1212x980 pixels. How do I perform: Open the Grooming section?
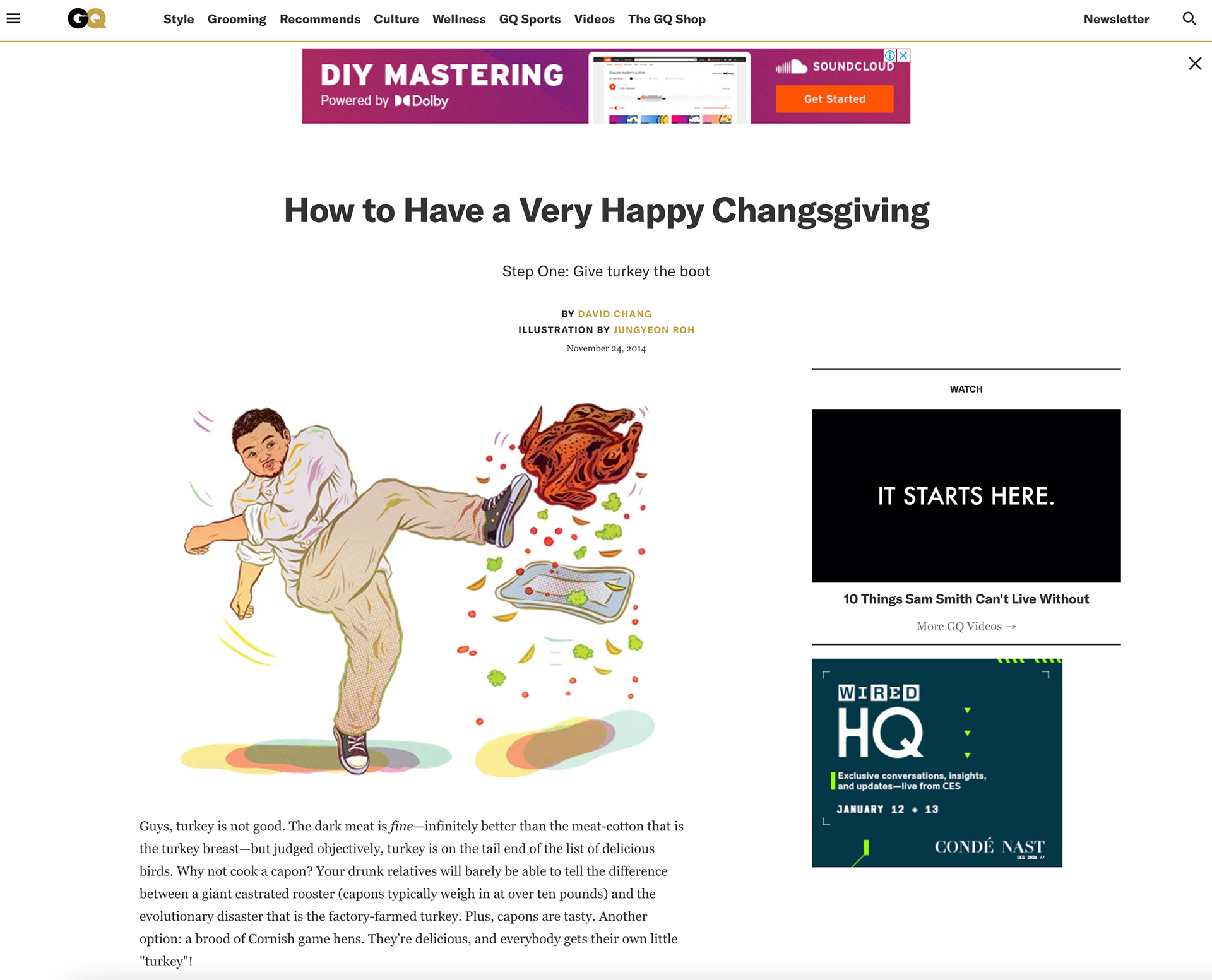[237, 20]
